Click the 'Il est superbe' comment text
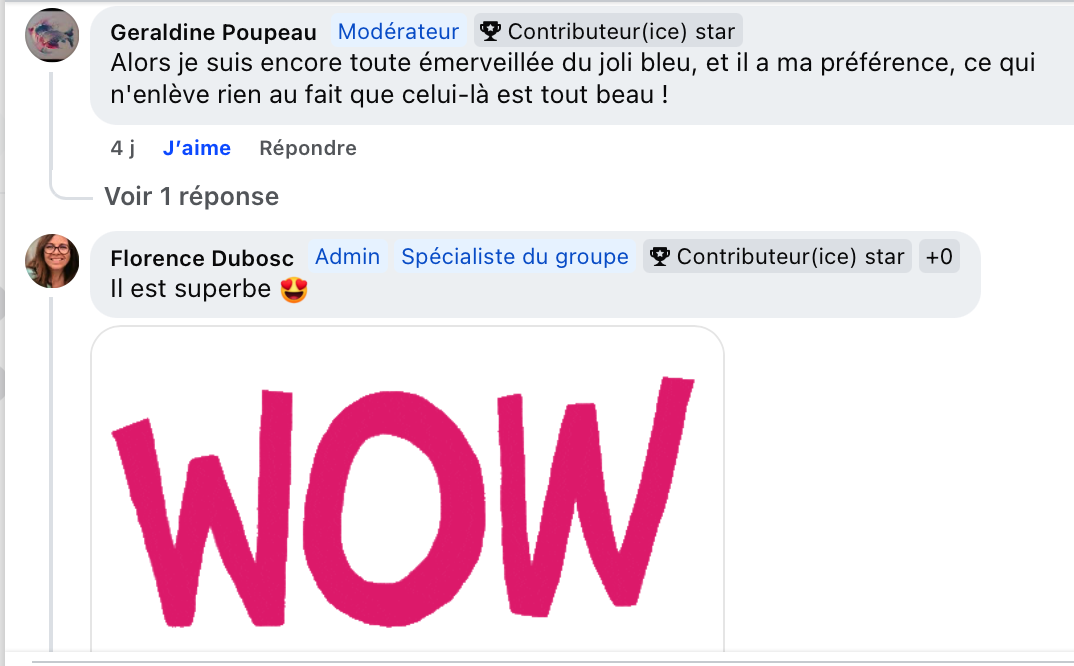1074x666 pixels. (191, 289)
